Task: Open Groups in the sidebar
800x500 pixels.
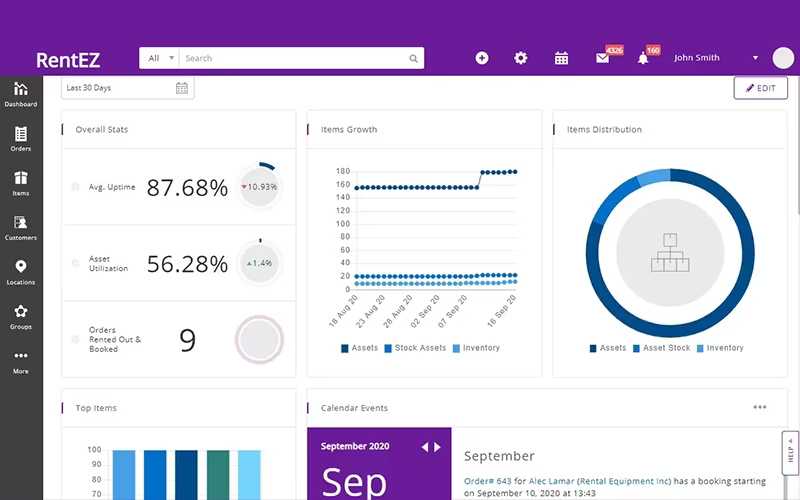Action: (21, 316)
